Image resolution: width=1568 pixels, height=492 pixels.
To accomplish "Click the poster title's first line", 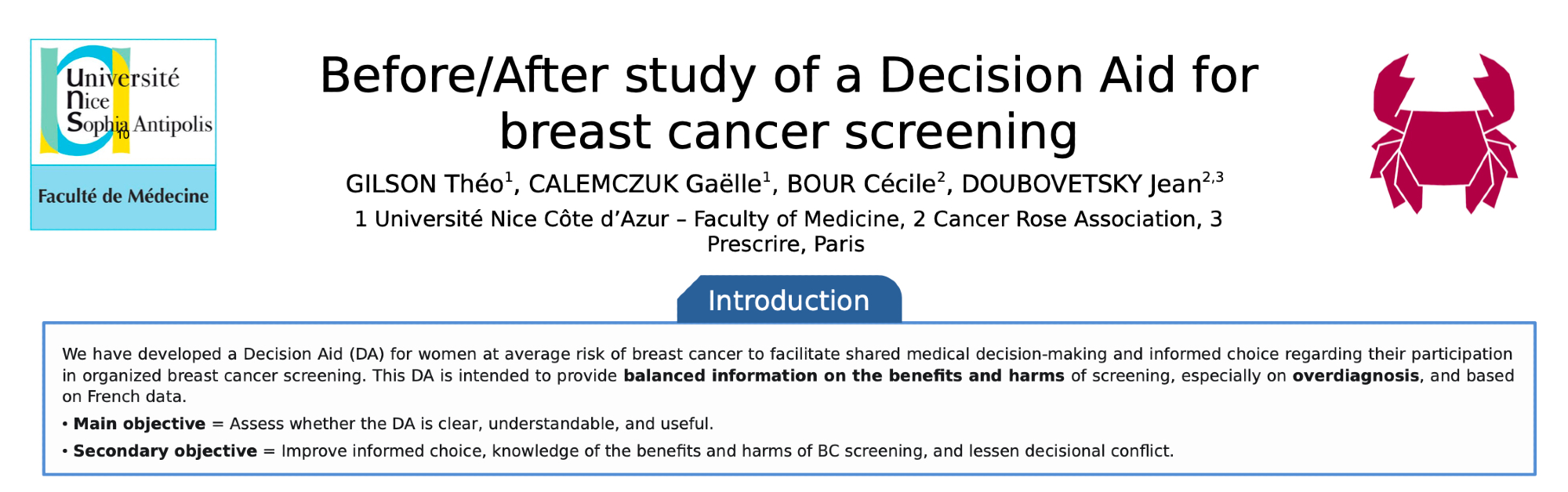I will click(x=789, y=76).
